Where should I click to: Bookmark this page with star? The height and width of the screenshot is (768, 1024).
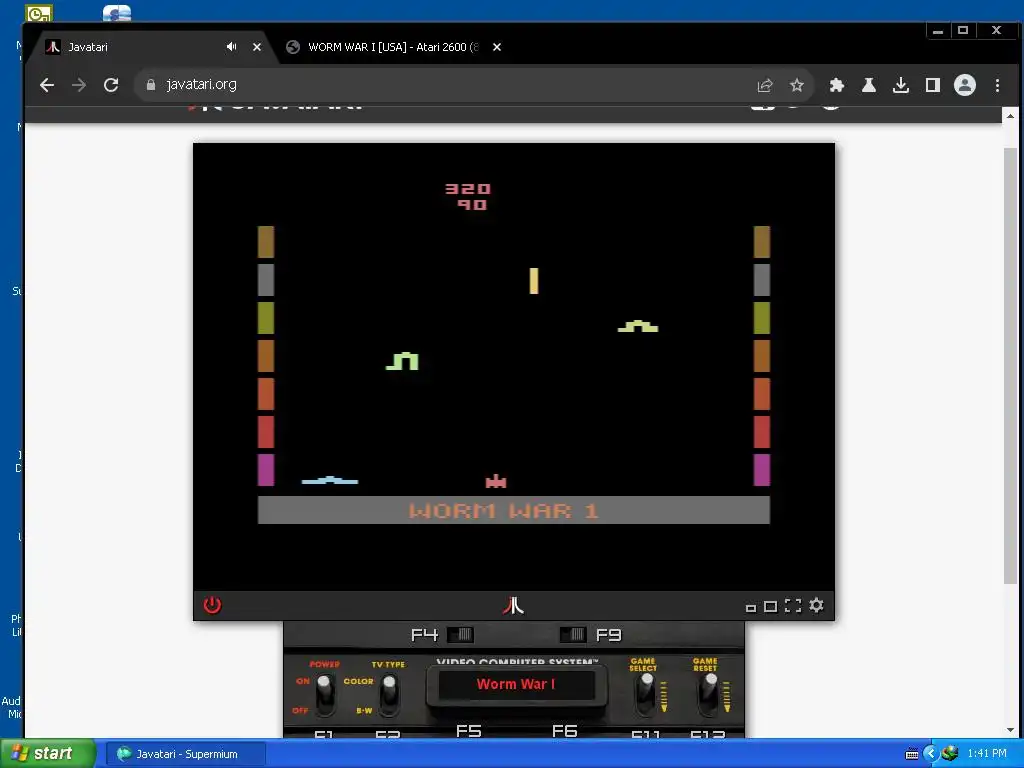pos(797,85)
